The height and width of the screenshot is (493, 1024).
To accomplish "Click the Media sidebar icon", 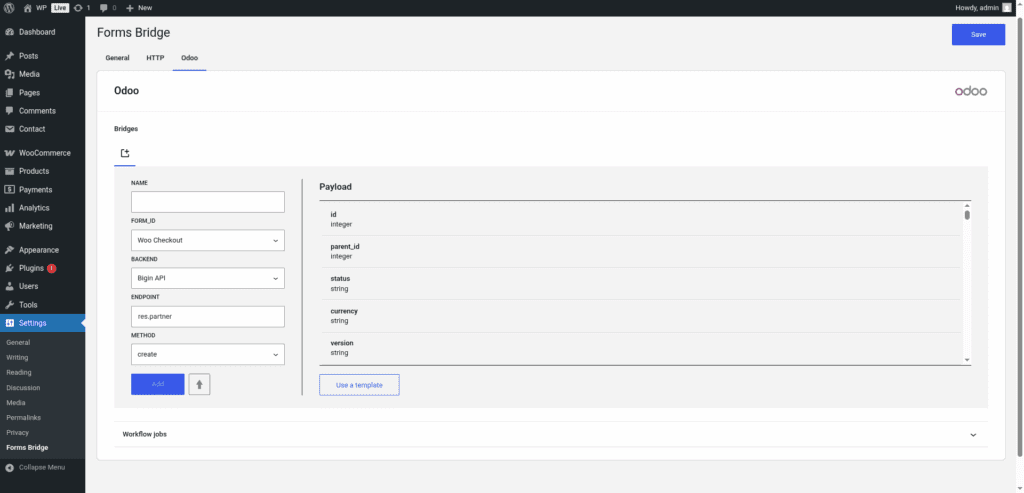I will (x=10, y=74).
